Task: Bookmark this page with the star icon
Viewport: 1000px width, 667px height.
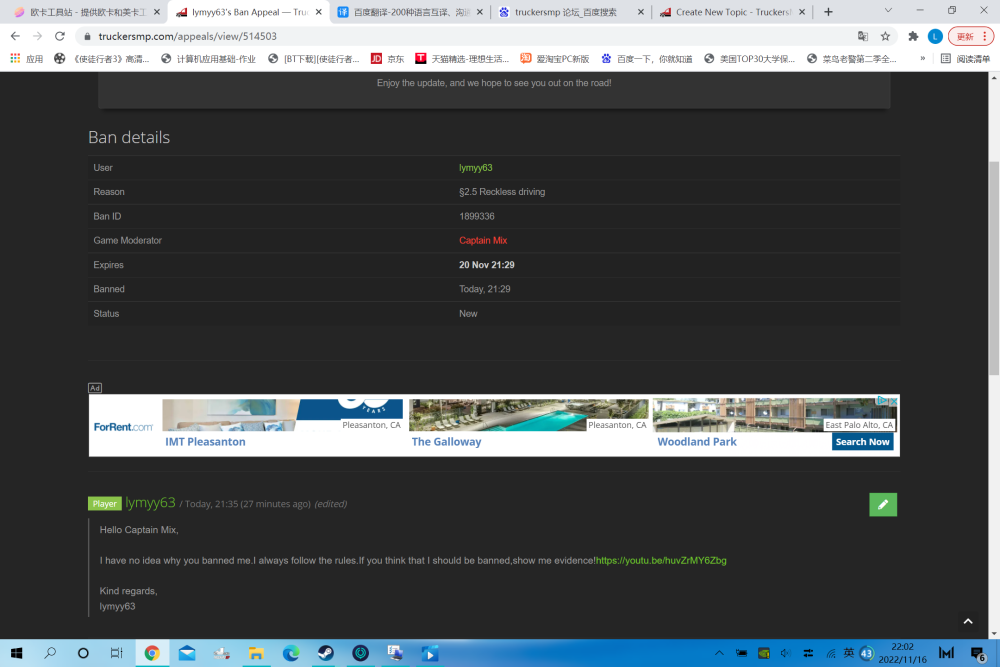Action: pyautogui.click(x=885, y=36)
